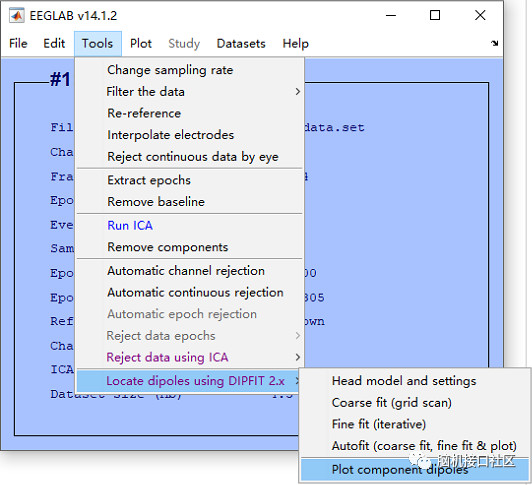Open the File menu
The image size is (532, 485).
click(x=18, y=43)
